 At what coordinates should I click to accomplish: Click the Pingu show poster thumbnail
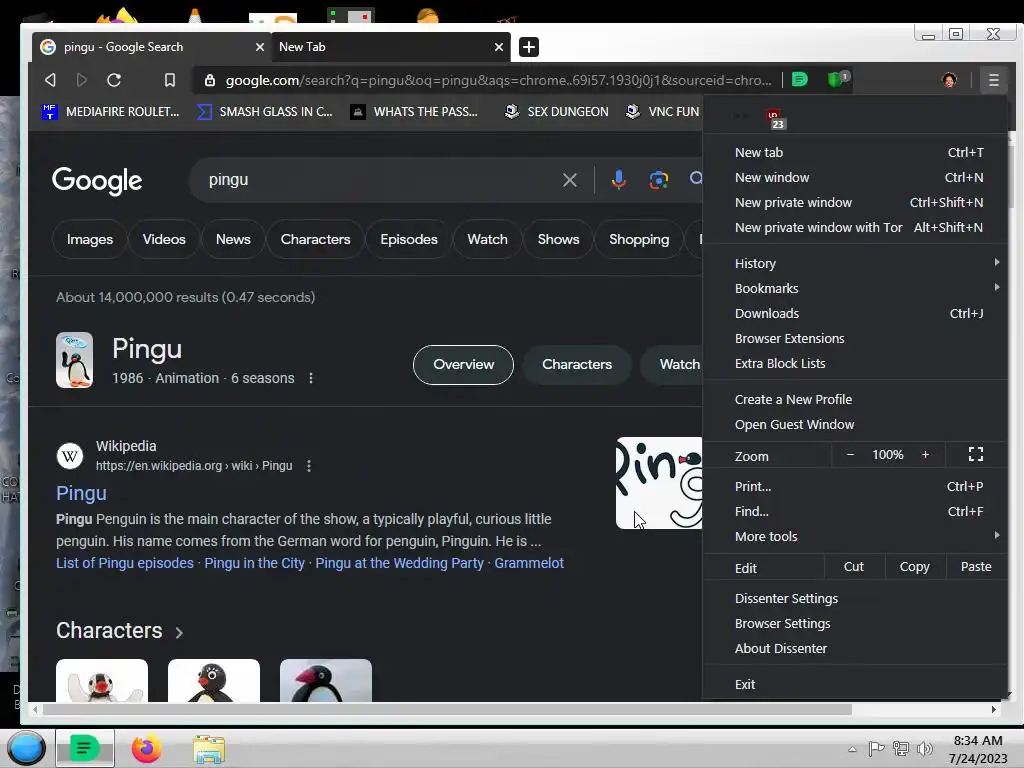[x=74, y=360]
